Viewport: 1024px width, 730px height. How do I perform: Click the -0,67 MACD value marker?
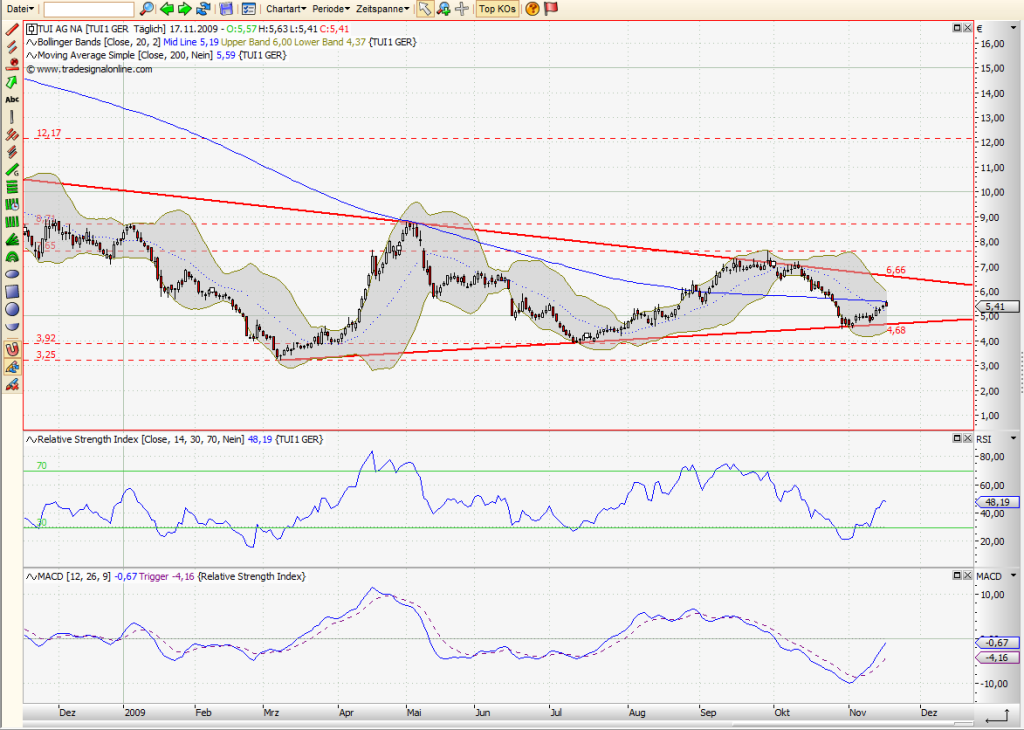[x=997, y=643]
